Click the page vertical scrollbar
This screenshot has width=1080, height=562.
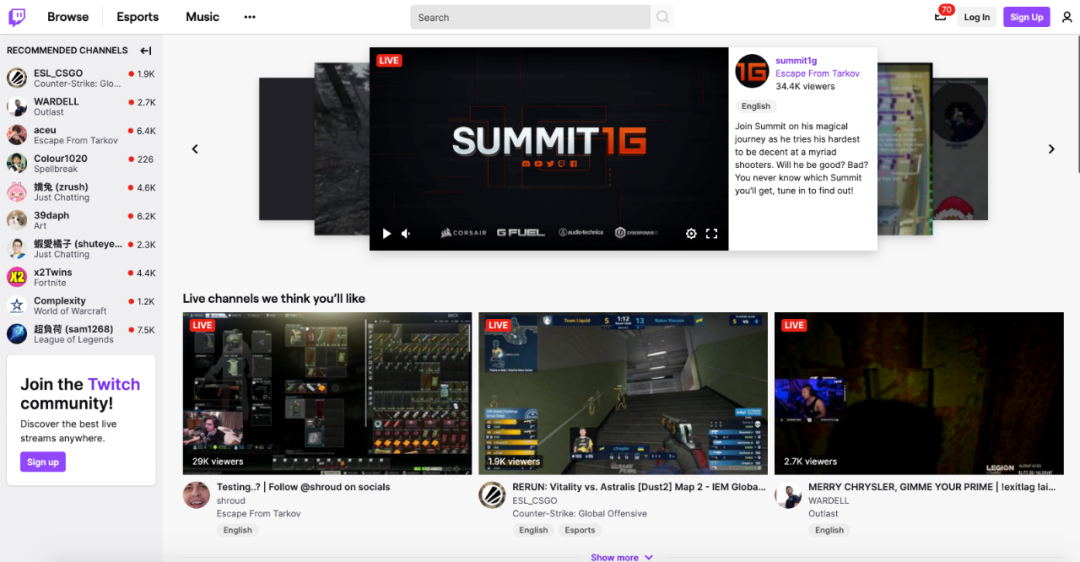(1077, 103)
